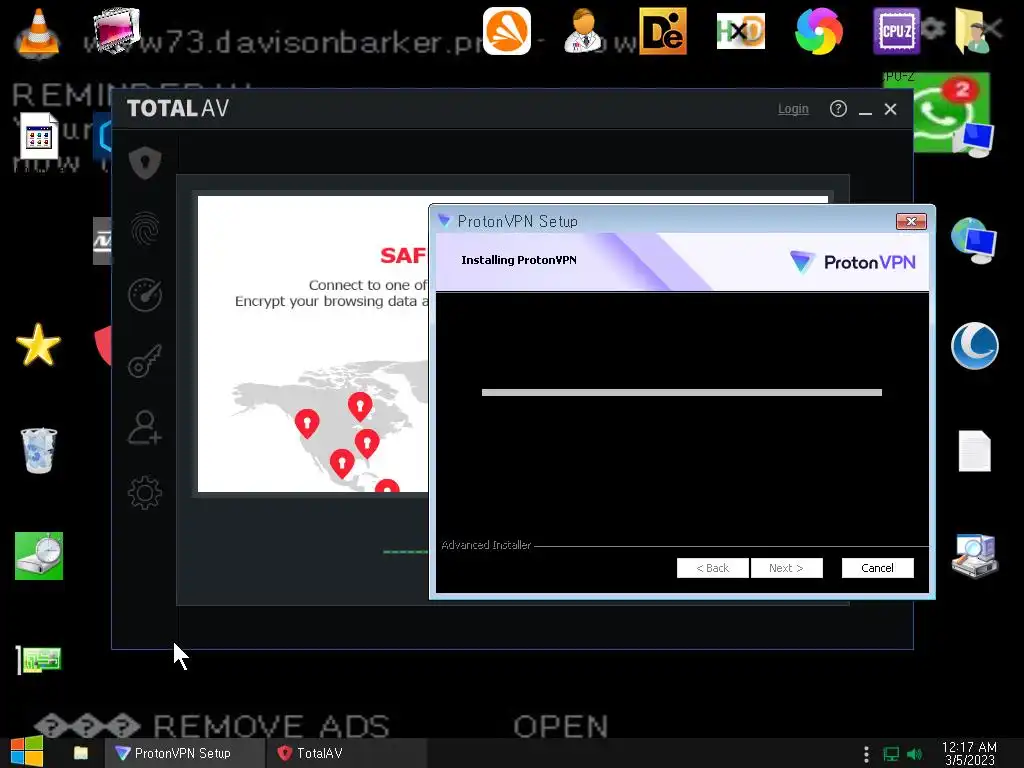Launch the yellow De desktop icon

663,31
